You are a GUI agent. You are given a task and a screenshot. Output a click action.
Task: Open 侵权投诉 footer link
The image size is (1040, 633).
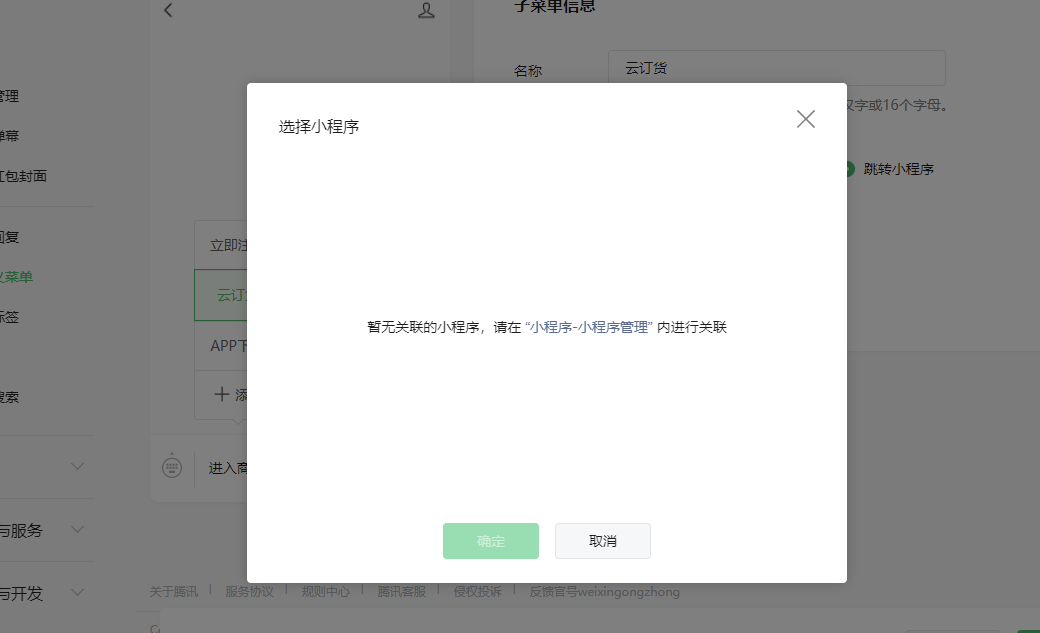coord(478,591)
